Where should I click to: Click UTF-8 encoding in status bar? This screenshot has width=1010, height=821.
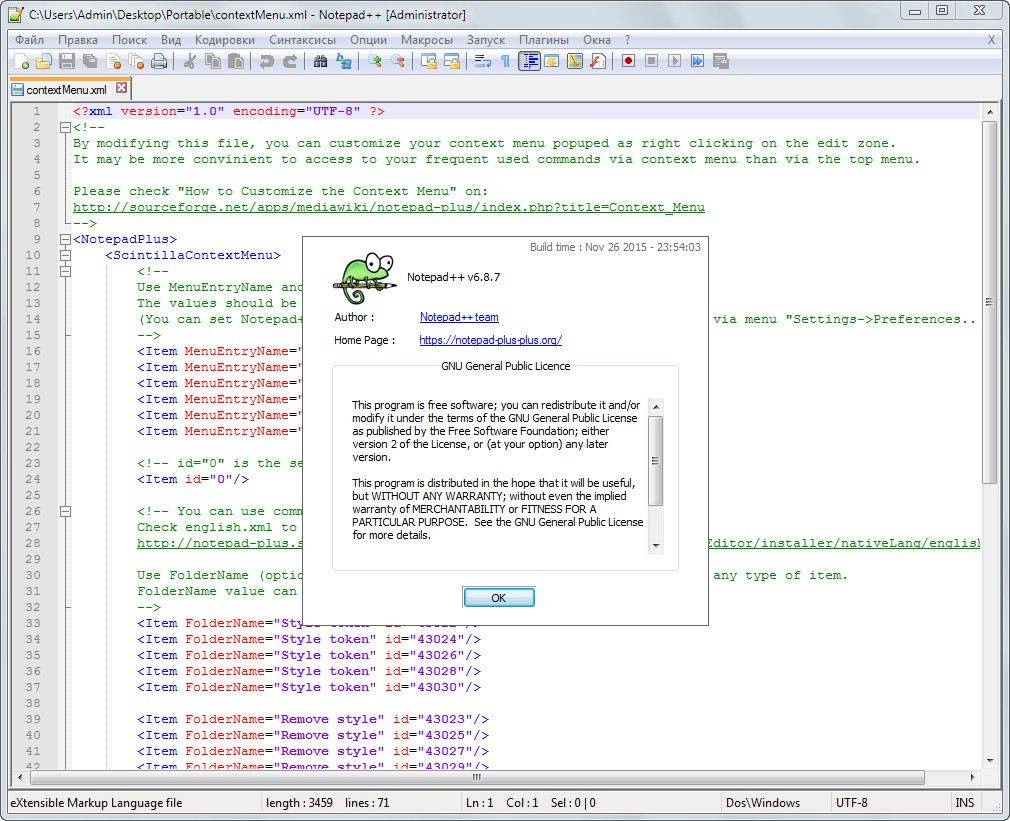(x=852, y=803)
